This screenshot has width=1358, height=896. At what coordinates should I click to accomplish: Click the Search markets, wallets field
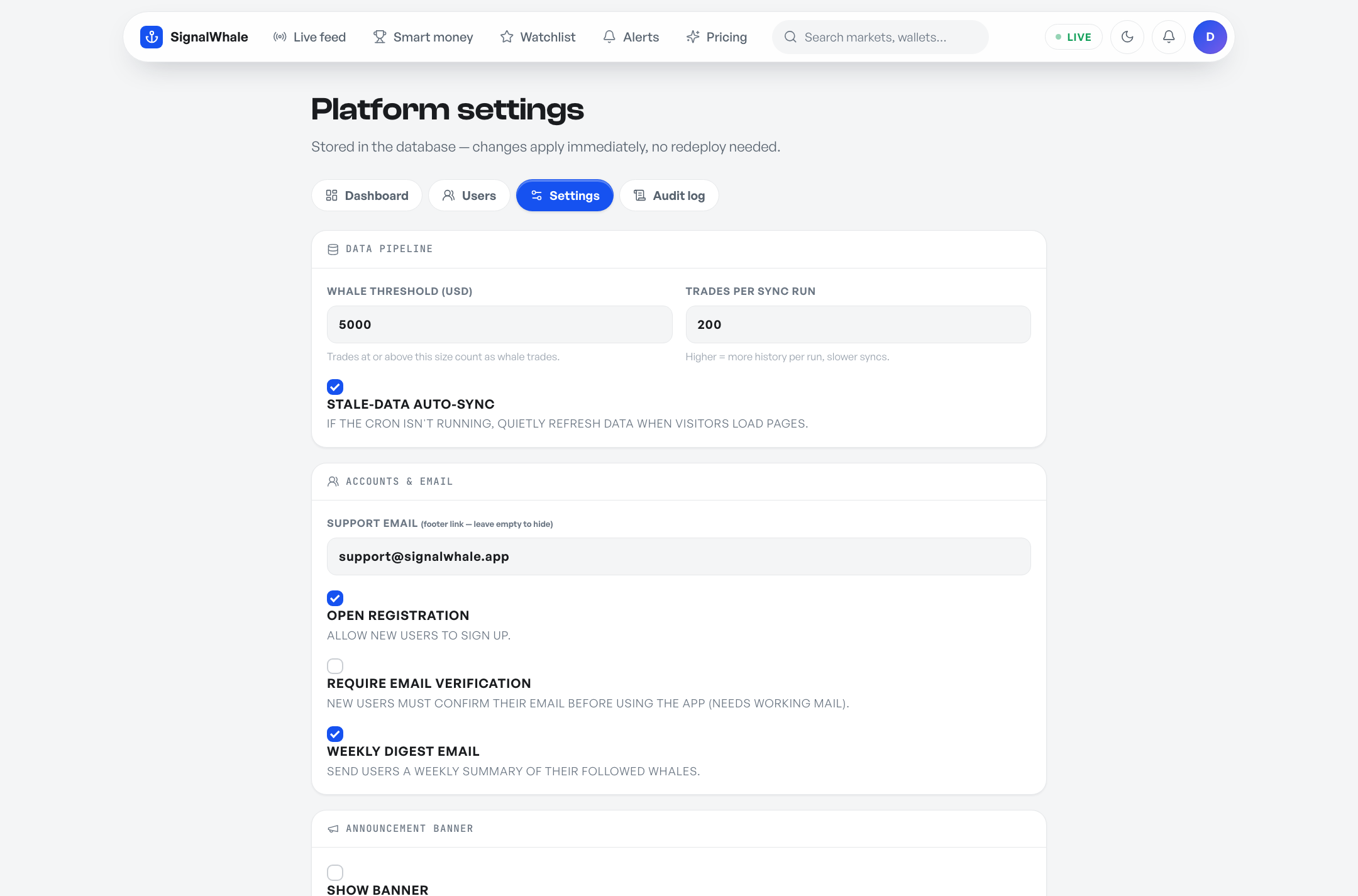click(880, 37)
